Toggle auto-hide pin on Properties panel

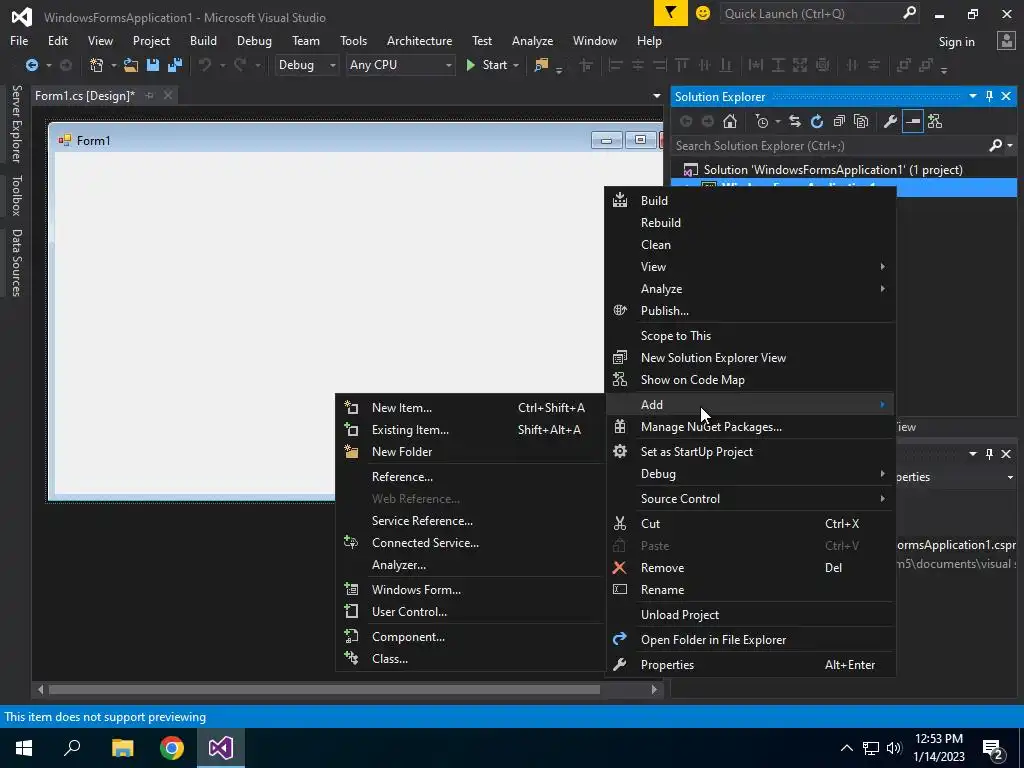989,453
